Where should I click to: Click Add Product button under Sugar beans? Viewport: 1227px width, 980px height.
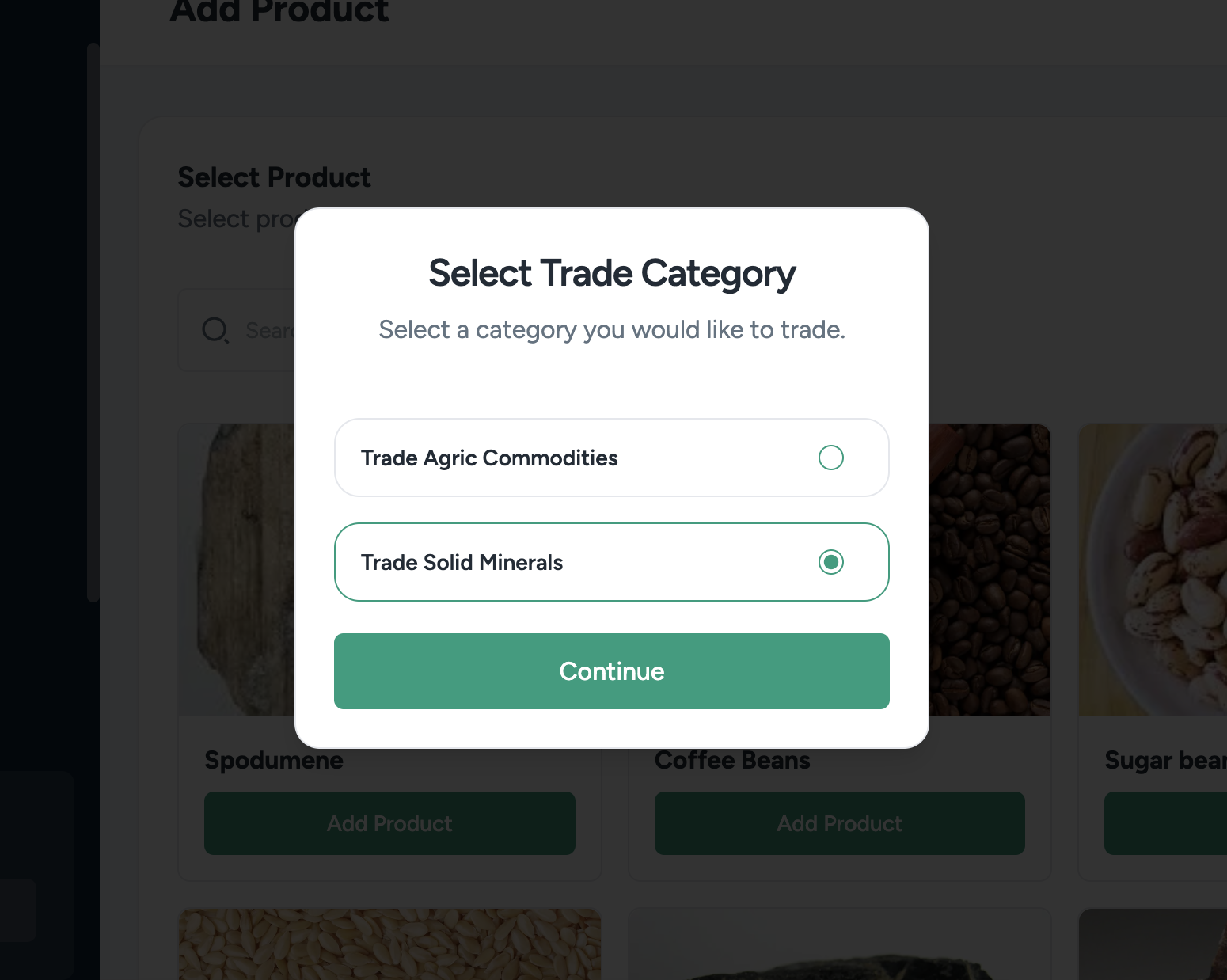1165,823
